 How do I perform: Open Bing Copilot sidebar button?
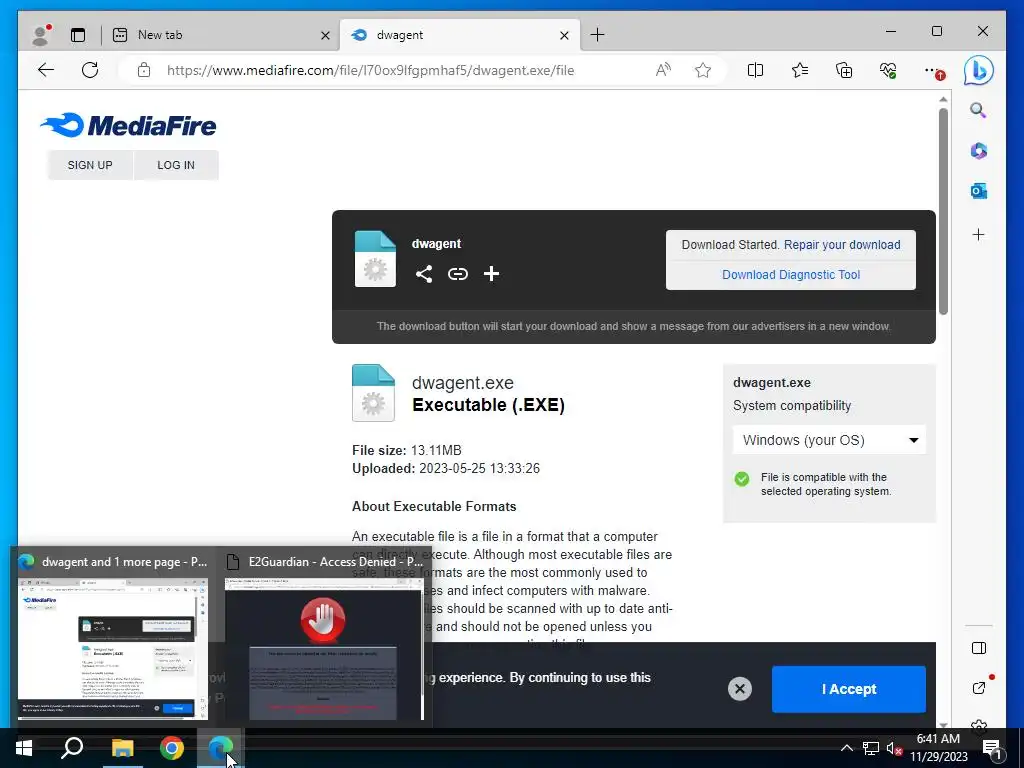click(x=978, y=71)
